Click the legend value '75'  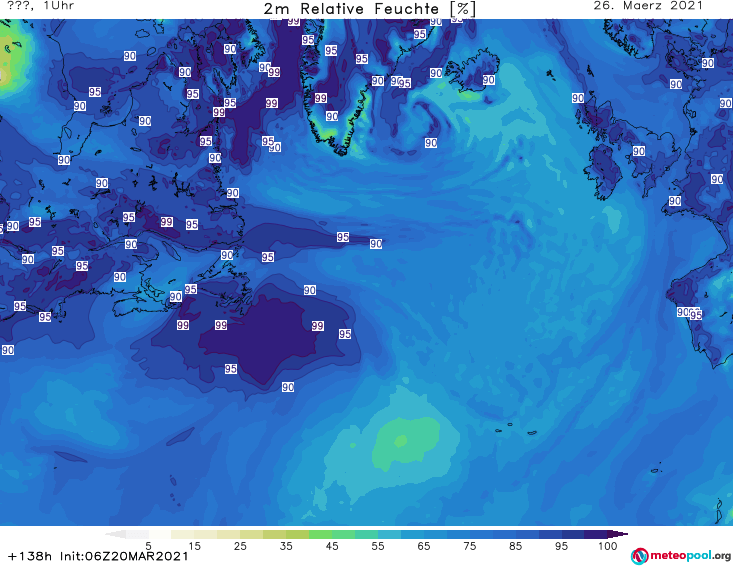tap(470, 546)
